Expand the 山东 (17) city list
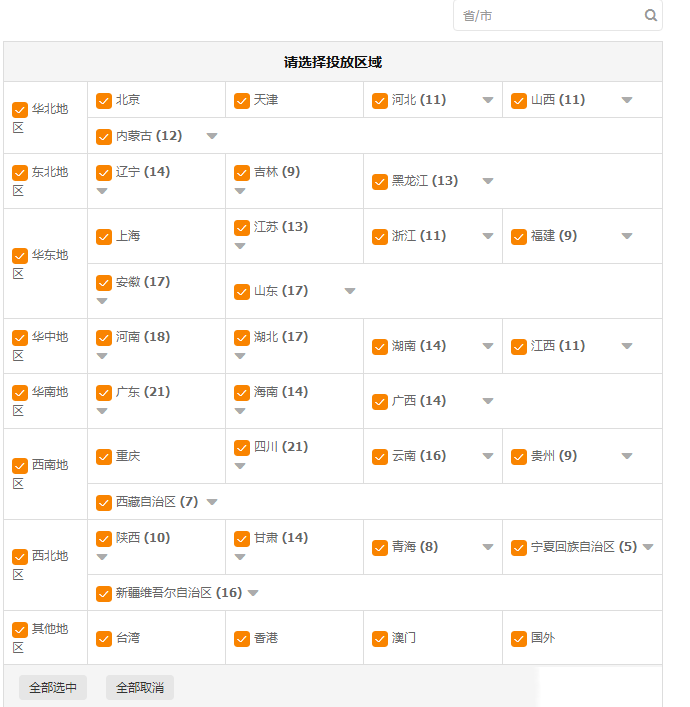 pyautogui.click(x=350, y=291)
